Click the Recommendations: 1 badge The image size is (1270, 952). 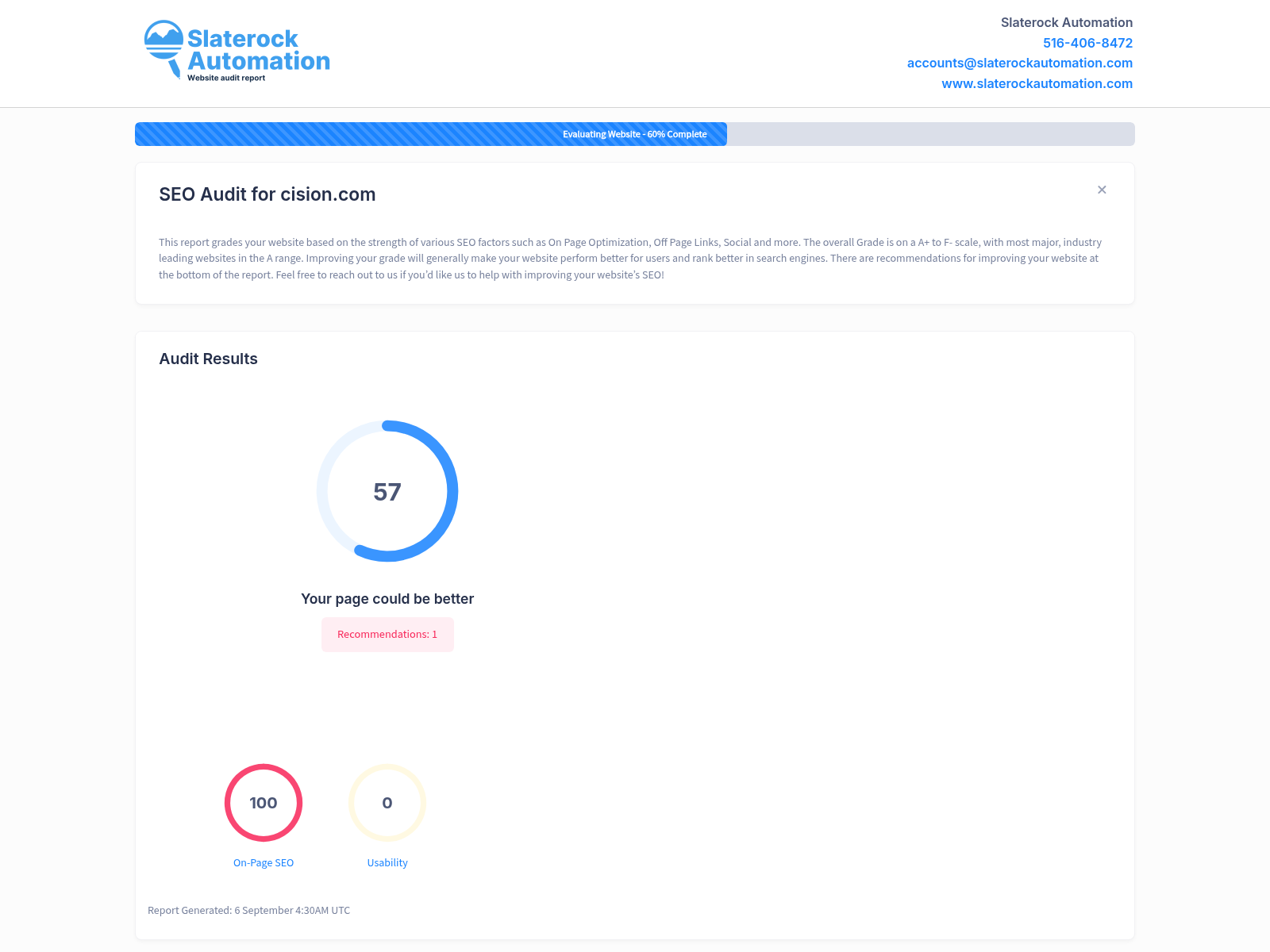tap(387, 635)
